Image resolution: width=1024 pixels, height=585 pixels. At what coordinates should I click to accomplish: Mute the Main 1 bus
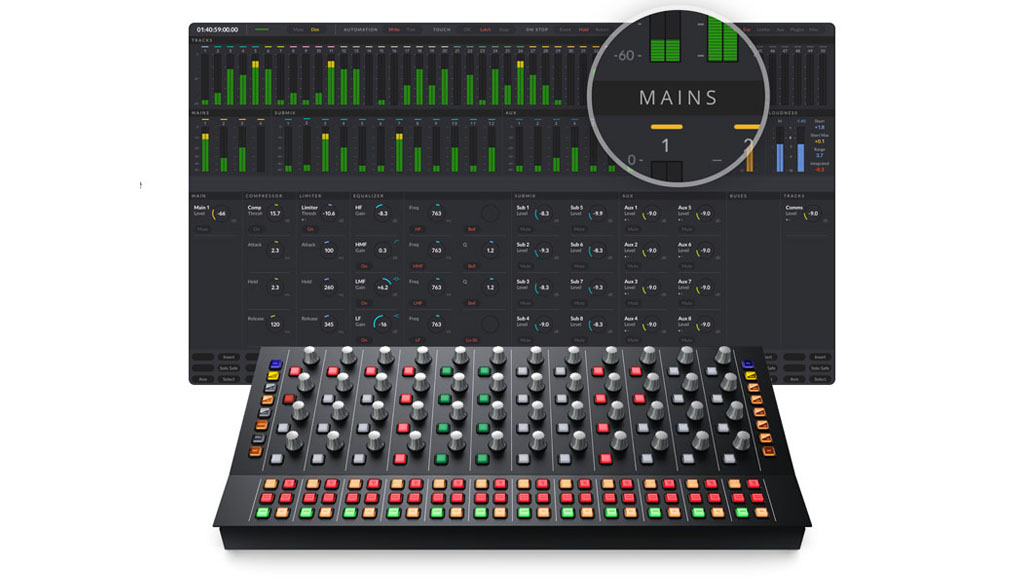click(202, 229)
